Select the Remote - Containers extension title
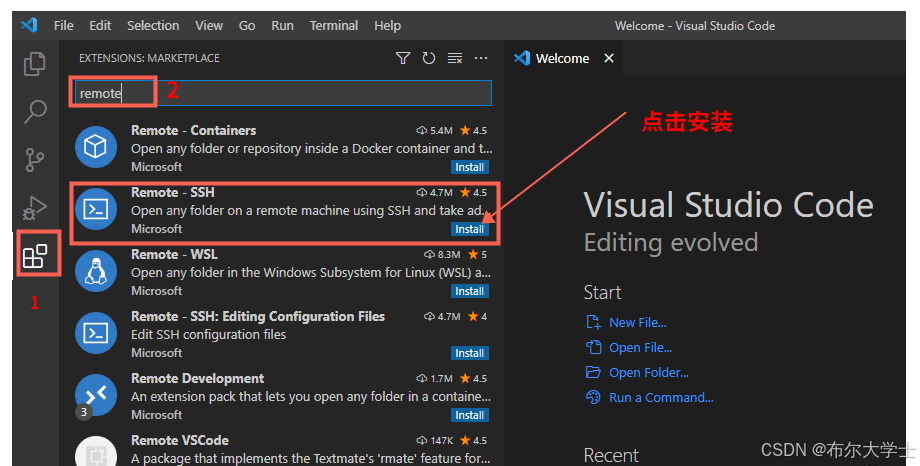This screenshot has height=466, width=920. (x=194, y=130)
